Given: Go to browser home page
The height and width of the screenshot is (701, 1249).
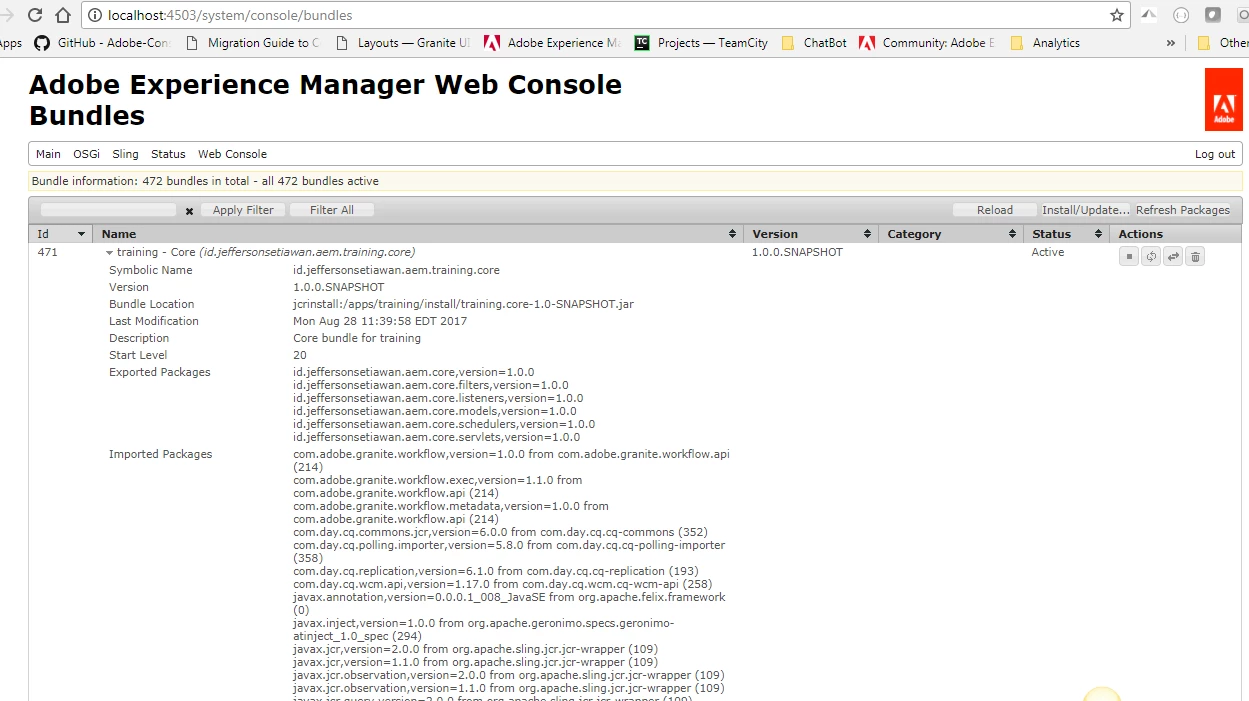Looking at the screenshot, I should (63, 15).
